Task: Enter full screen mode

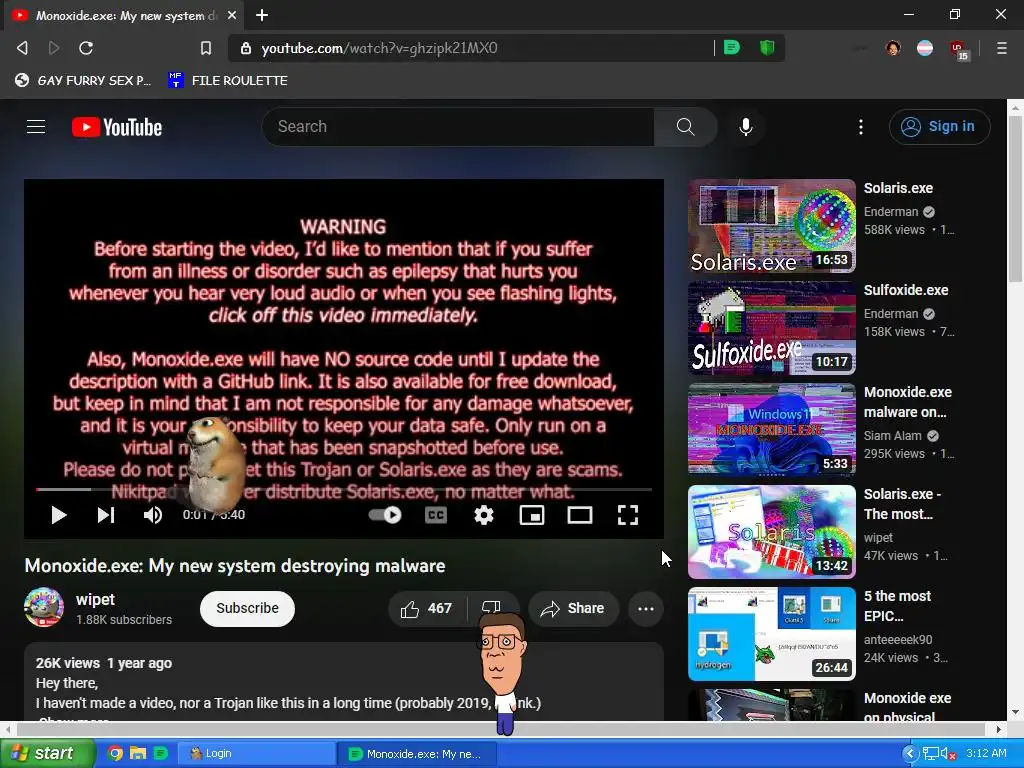Action: [x=628, y=515]
